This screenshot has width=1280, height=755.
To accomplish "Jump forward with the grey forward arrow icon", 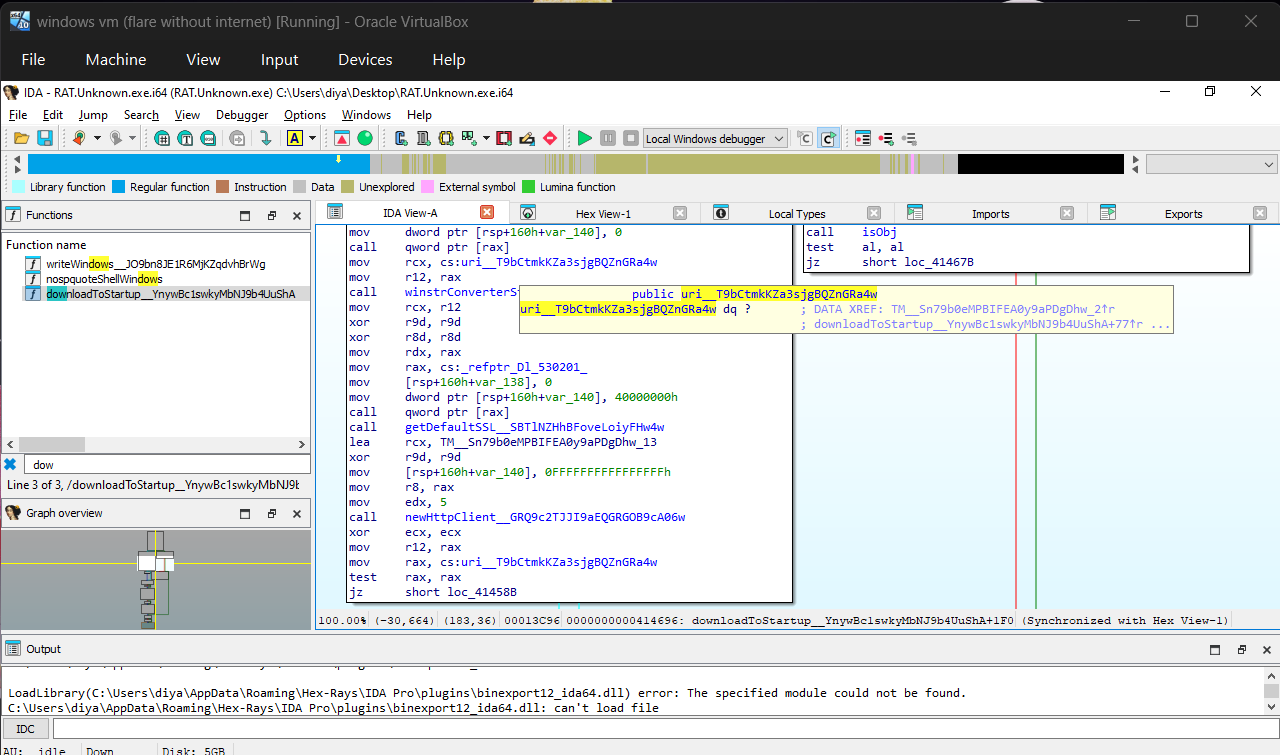I will (116, 138).
